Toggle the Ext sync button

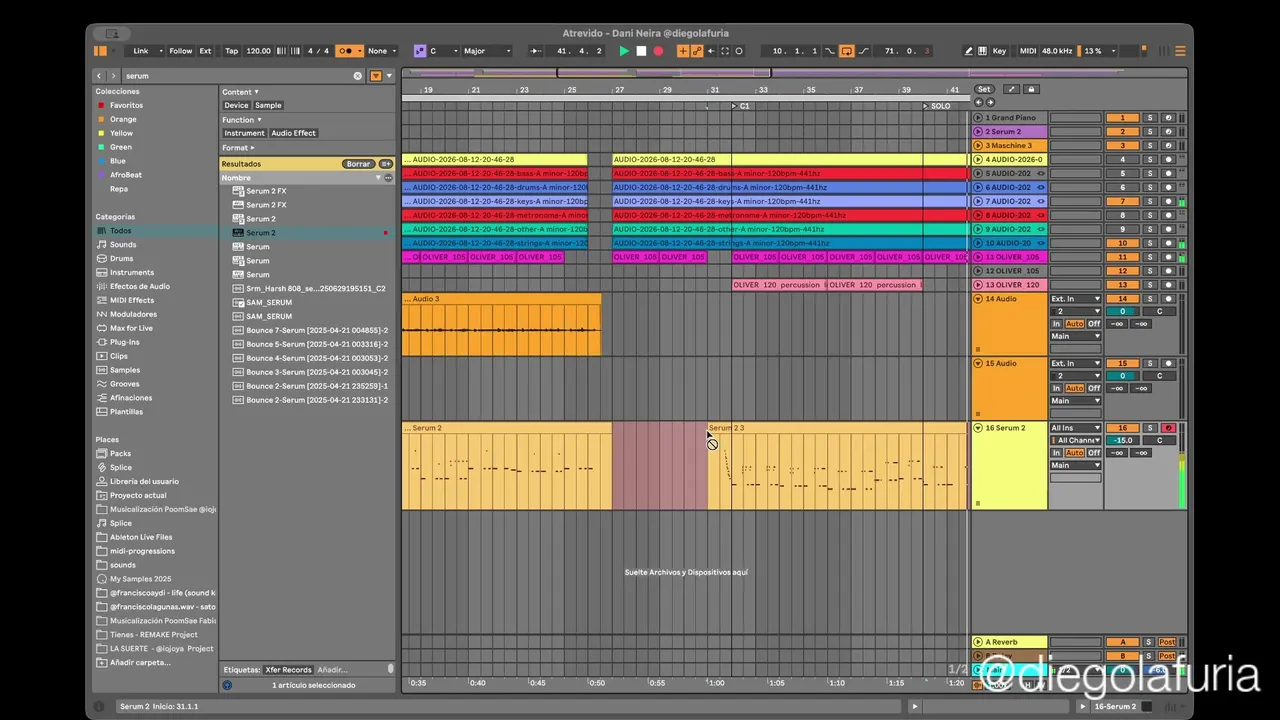point(205,51)
